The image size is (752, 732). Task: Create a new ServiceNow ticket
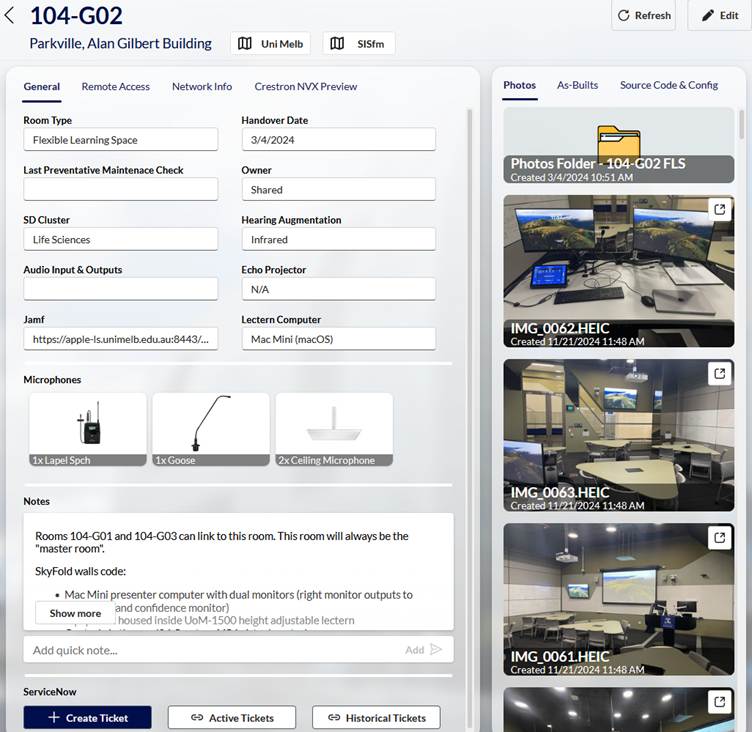pos(87,717)
